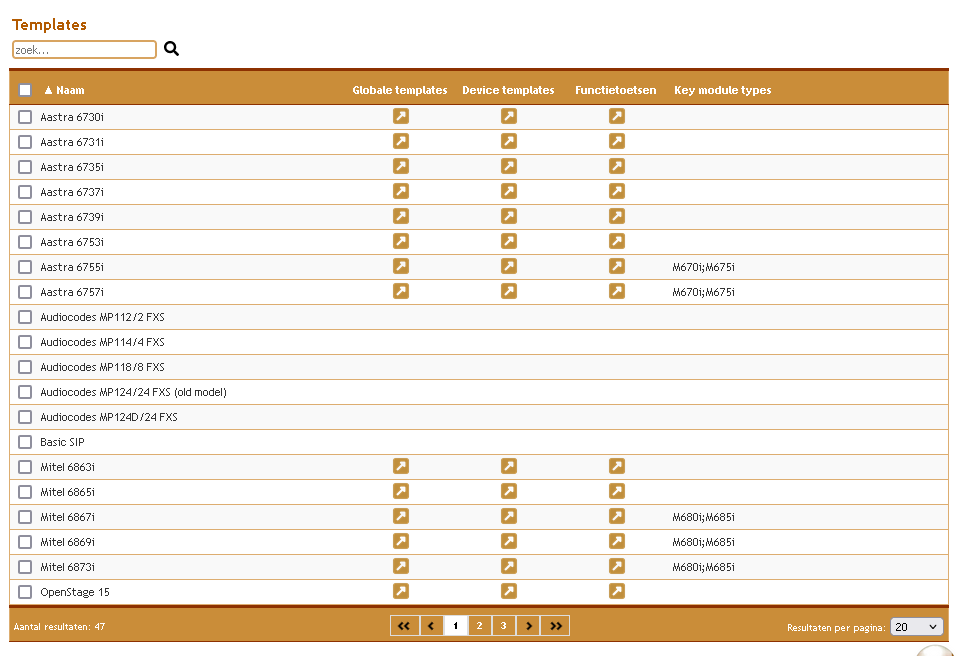Open Device templates for Aastra 6731i
The width and height of the screenshot is (959, 656).
point(509,141)
